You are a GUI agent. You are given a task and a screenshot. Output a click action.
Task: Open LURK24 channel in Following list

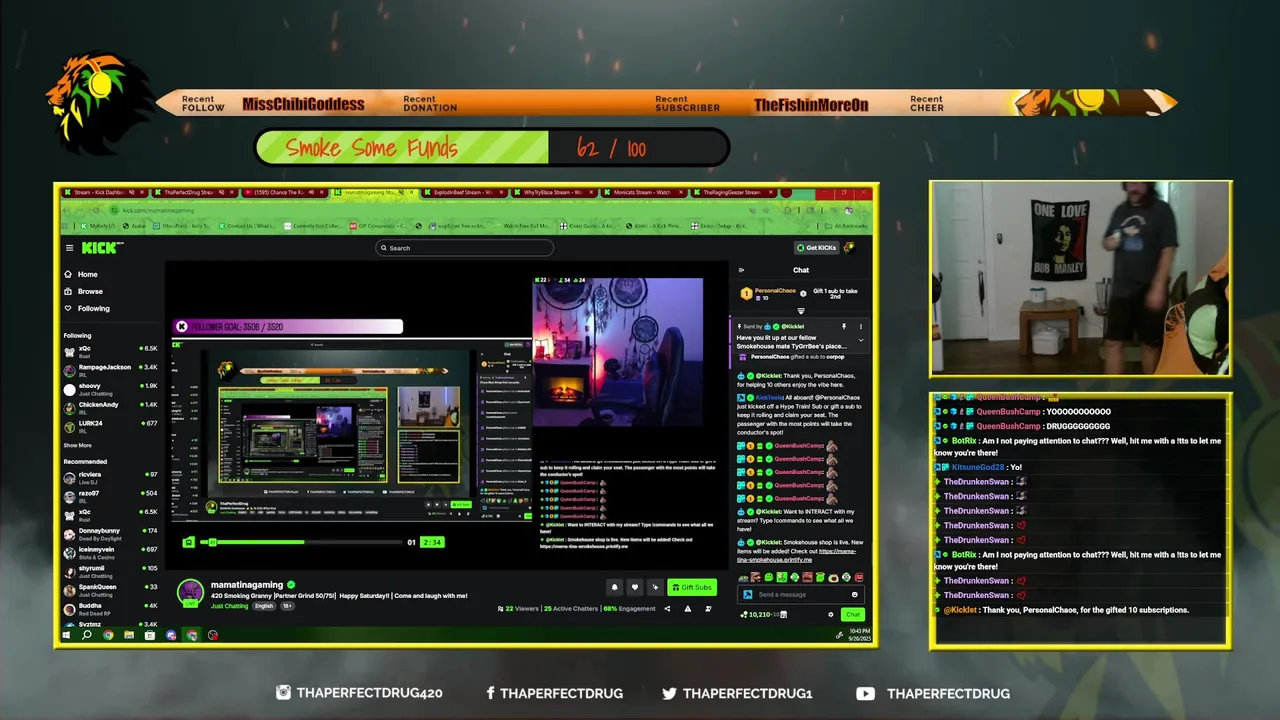tap(110, 425)
